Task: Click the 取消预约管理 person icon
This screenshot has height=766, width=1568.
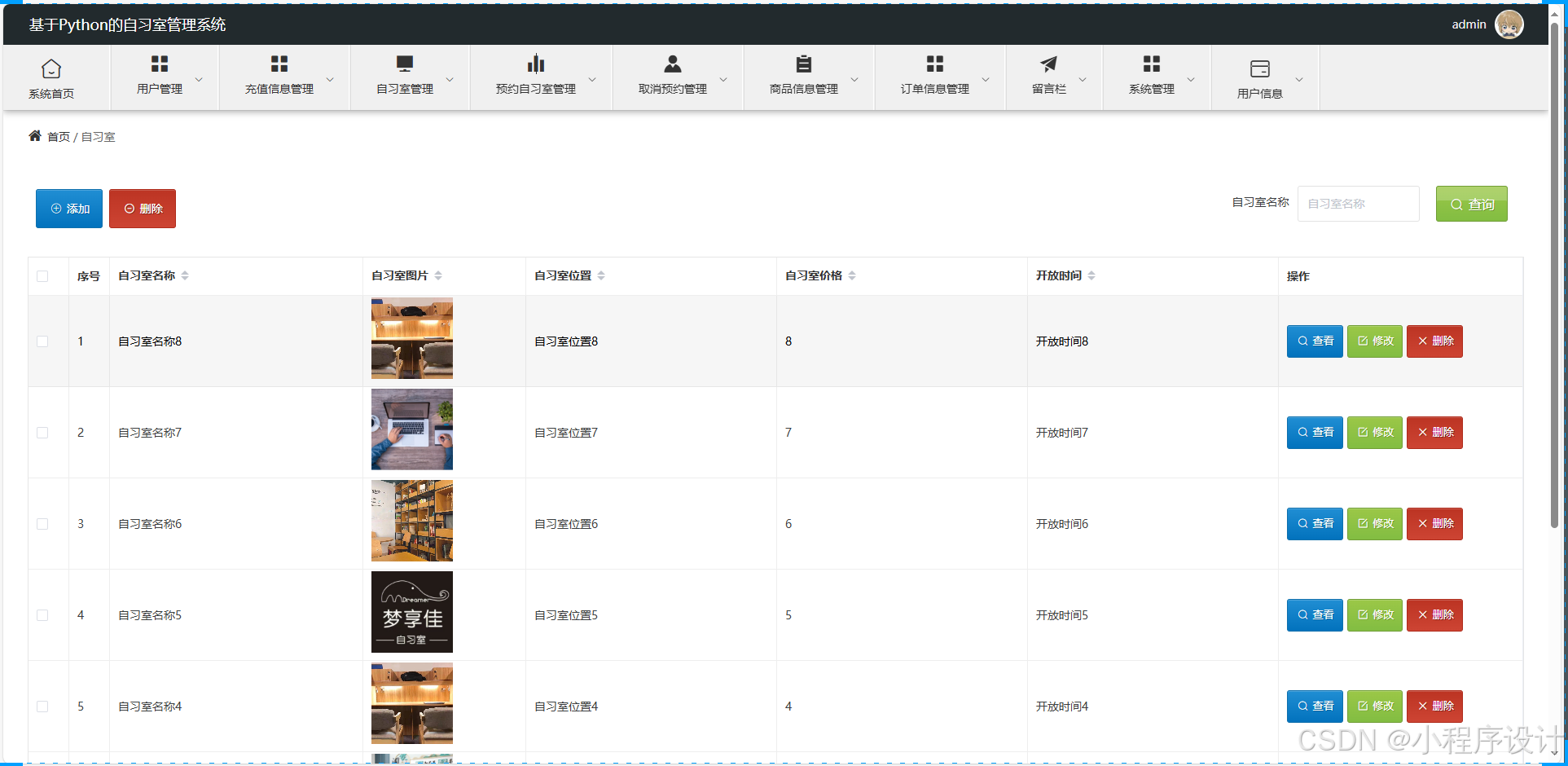Action: coord(673,64)
